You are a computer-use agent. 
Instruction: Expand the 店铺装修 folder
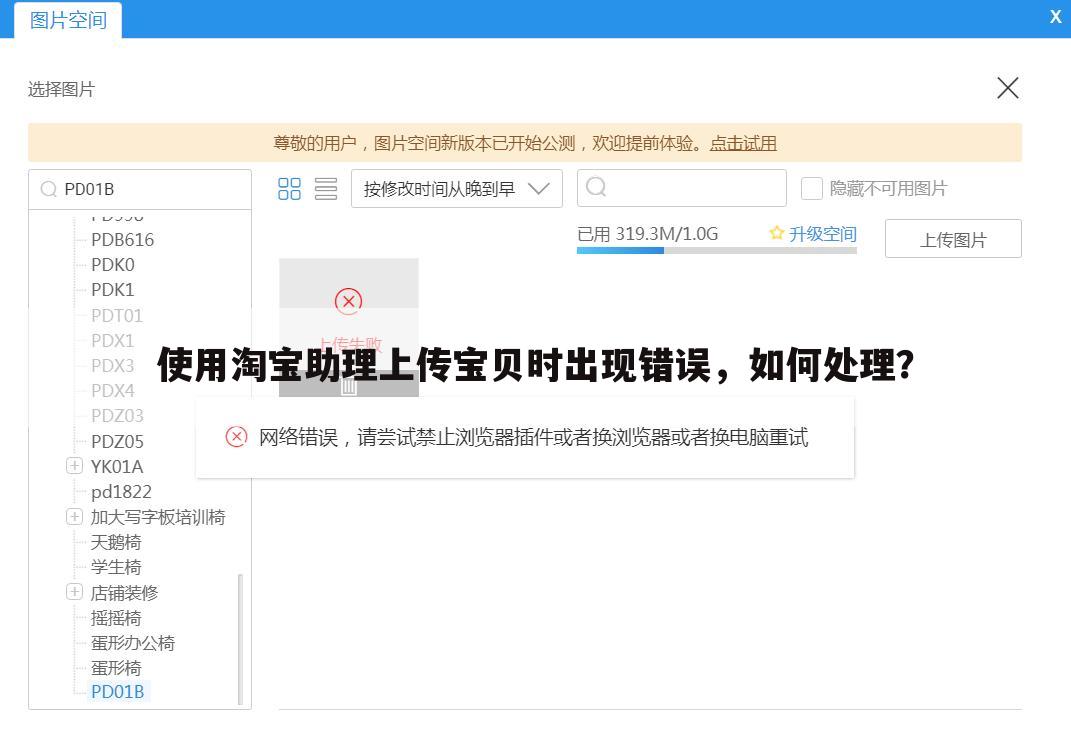(74, 592)
